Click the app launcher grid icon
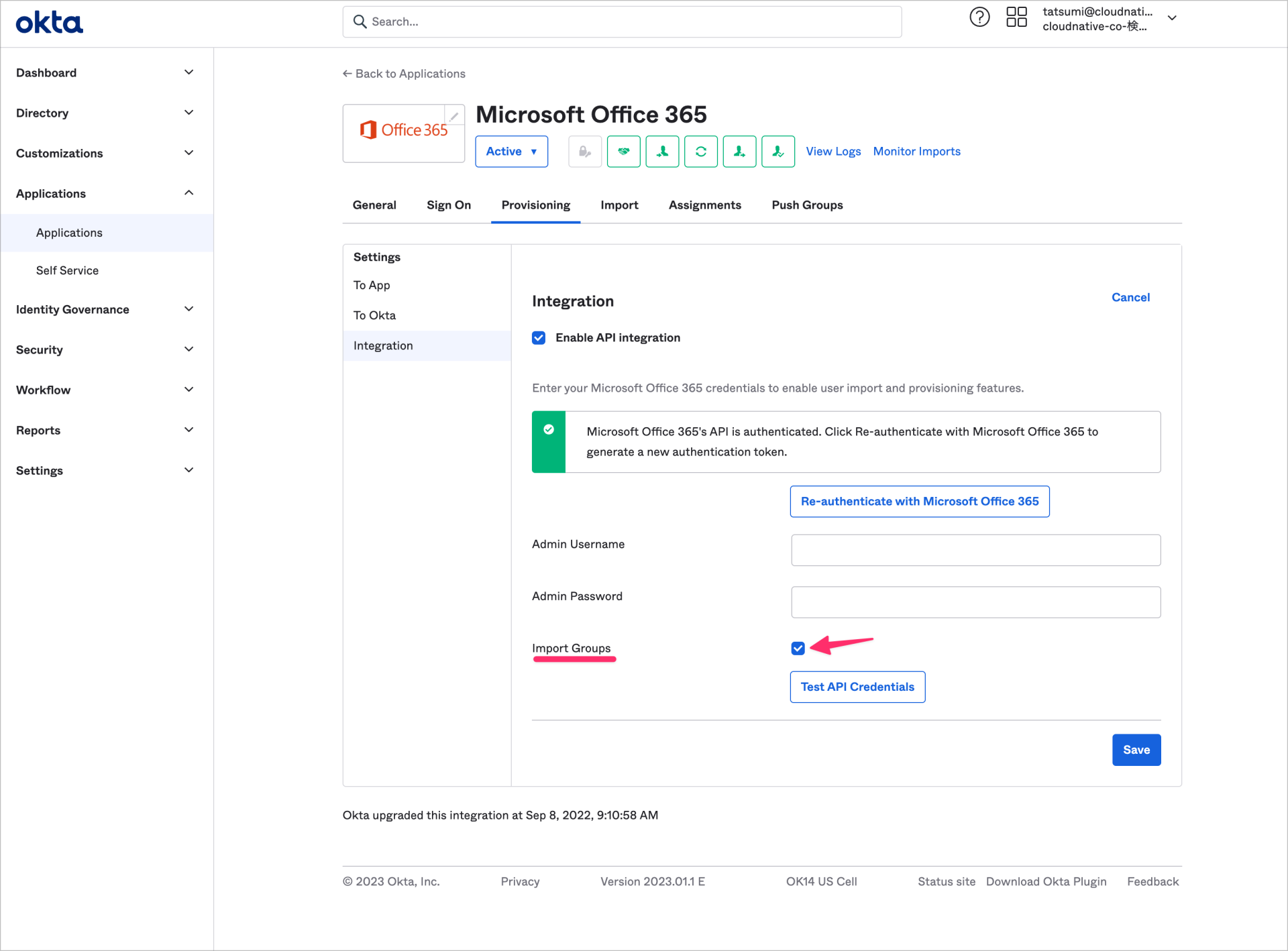Screen dimensions: 1288x951 (x=1016, y=17)
